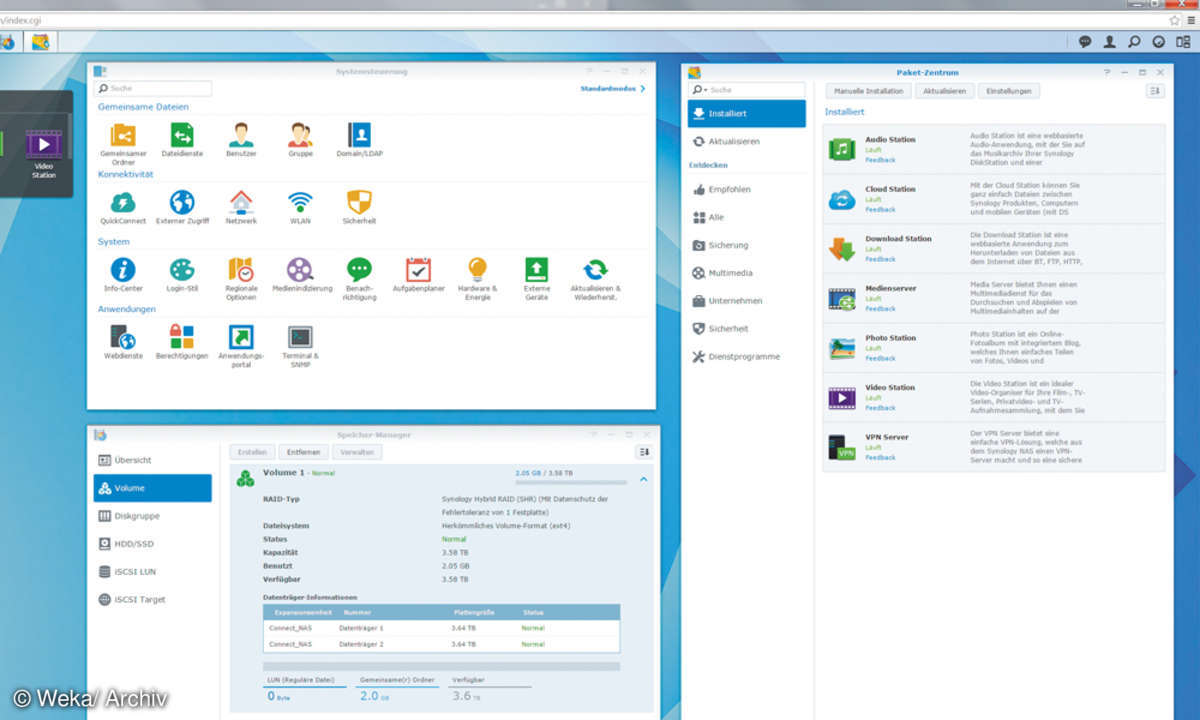
Task: Select Alle category in Paket-Zentrum
Action: coord(747,217)
